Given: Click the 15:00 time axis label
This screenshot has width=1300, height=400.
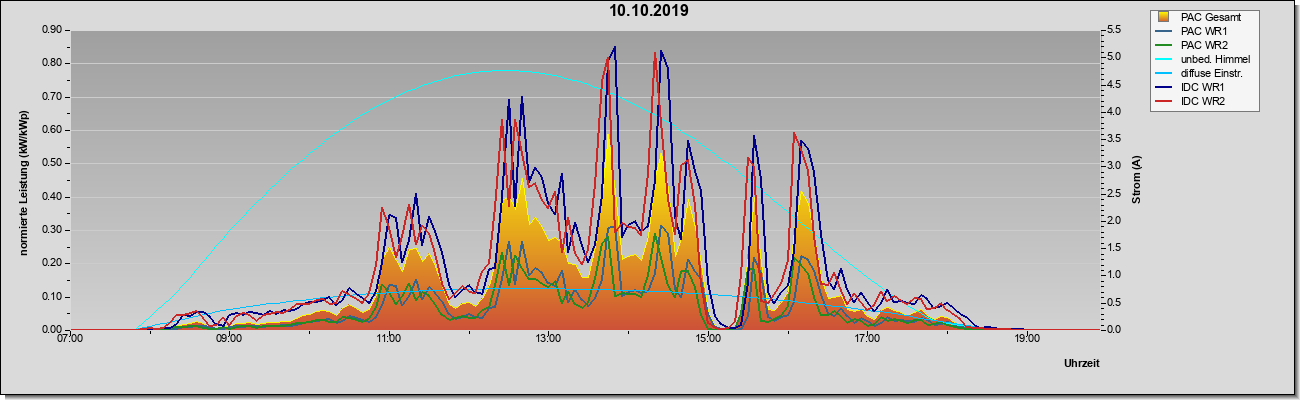Looking at the screenshot, I should (707, 339).
